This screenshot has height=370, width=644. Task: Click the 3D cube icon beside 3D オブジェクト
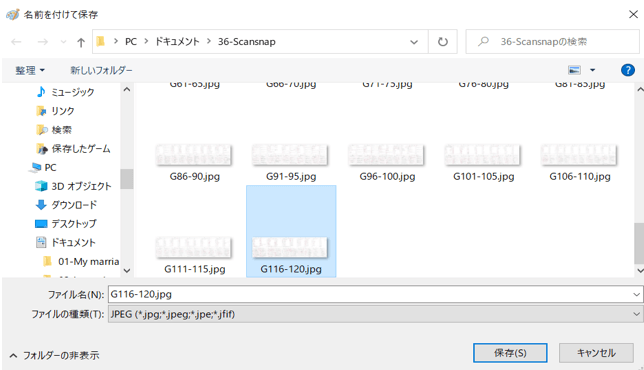tap(41, 186)
